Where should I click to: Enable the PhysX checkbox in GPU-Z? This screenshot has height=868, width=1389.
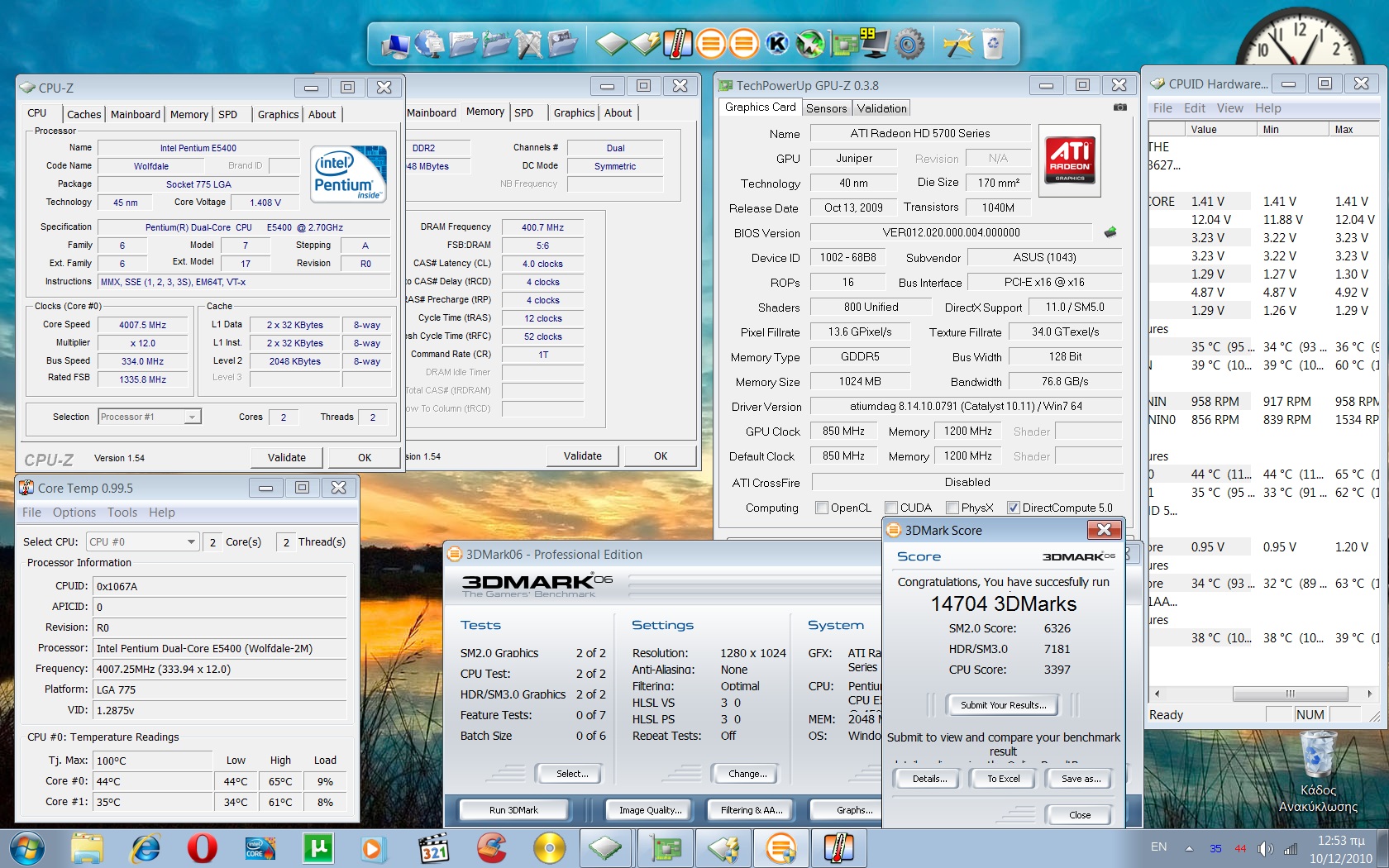pyautogui.click(x=952, y=508)
